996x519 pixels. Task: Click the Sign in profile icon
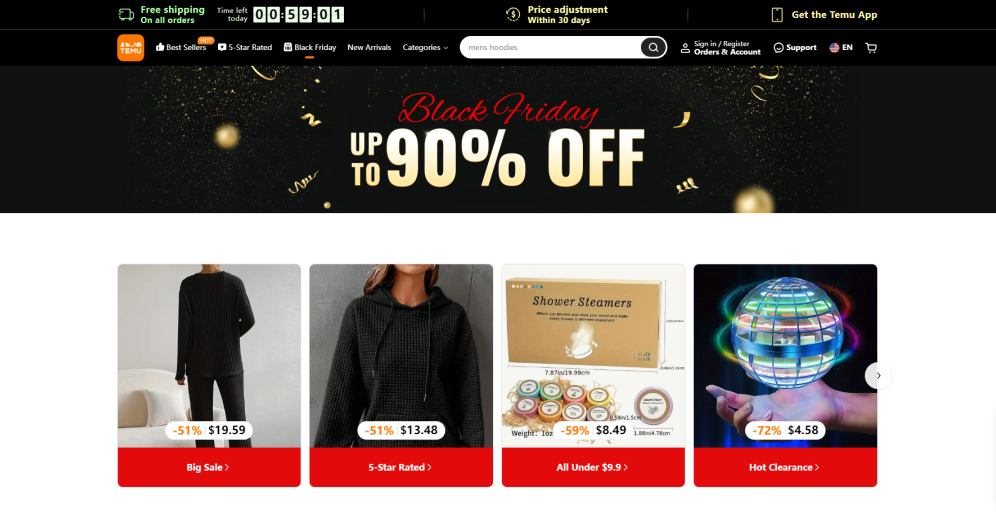click(685, 48)
